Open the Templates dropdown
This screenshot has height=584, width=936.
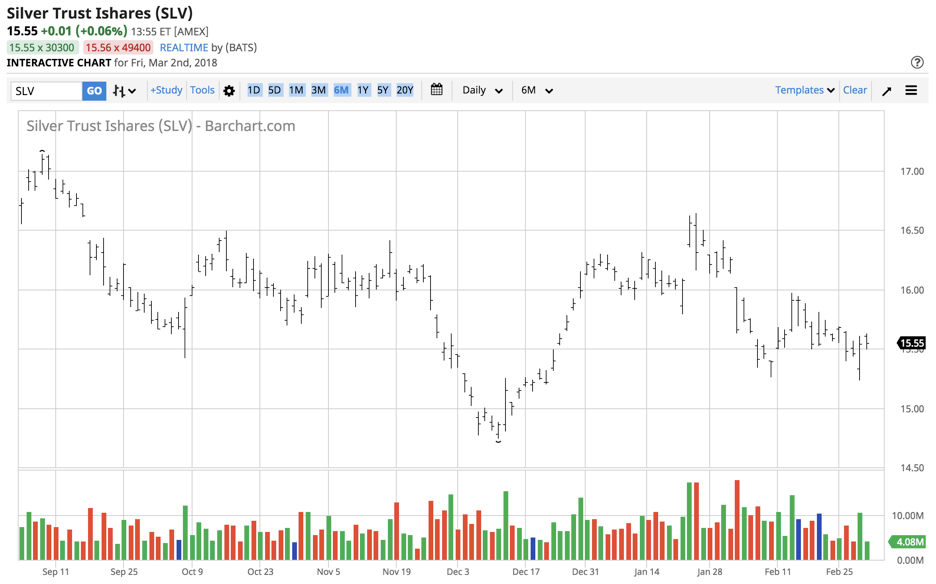[805, 90]
